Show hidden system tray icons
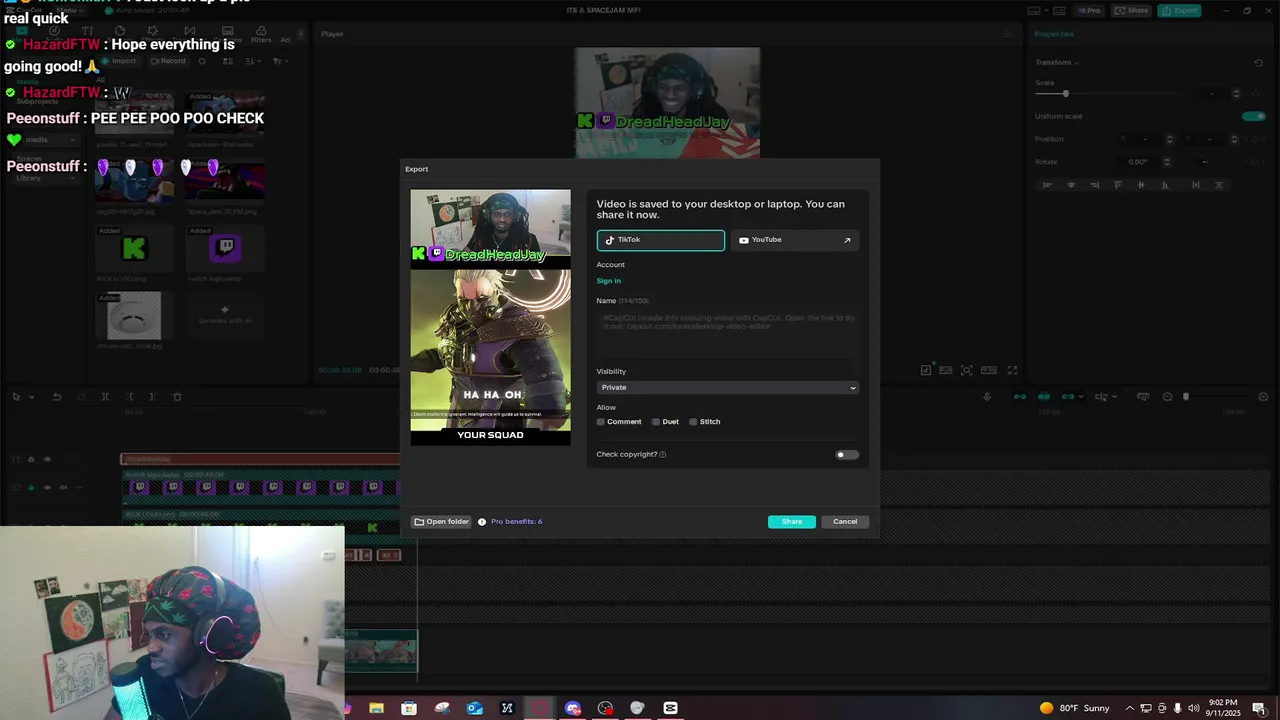Image resolution: width=1280 pixels, height=720 pixels. point(1130,708)
